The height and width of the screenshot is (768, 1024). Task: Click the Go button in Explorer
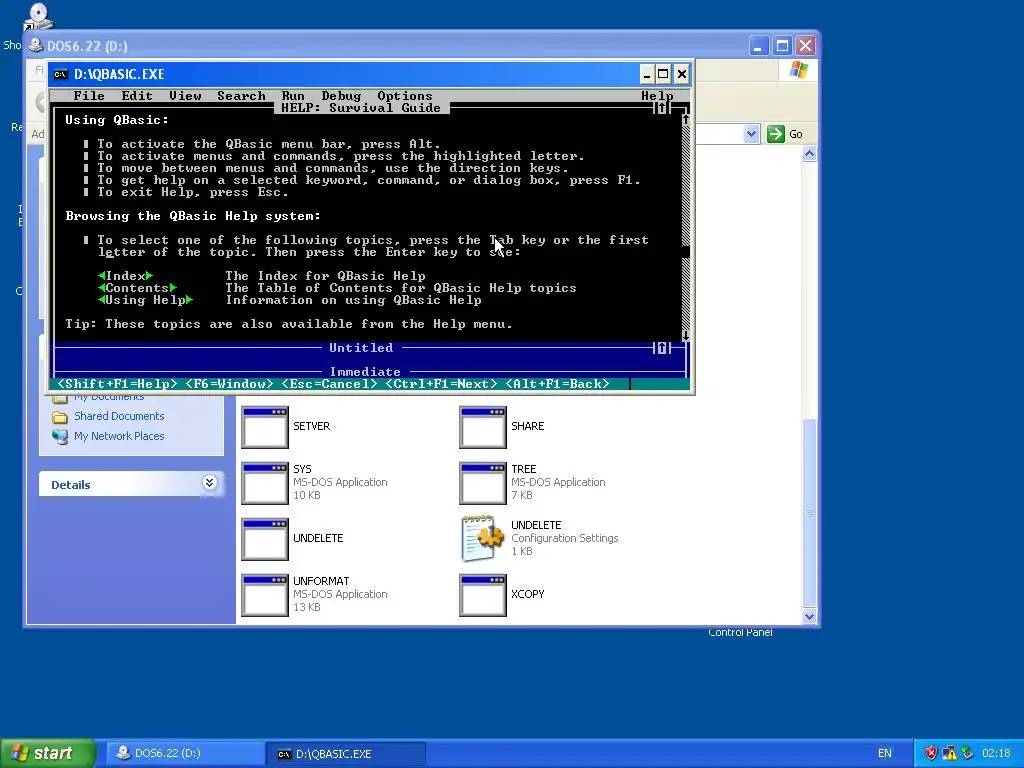[x=785, y=135]
